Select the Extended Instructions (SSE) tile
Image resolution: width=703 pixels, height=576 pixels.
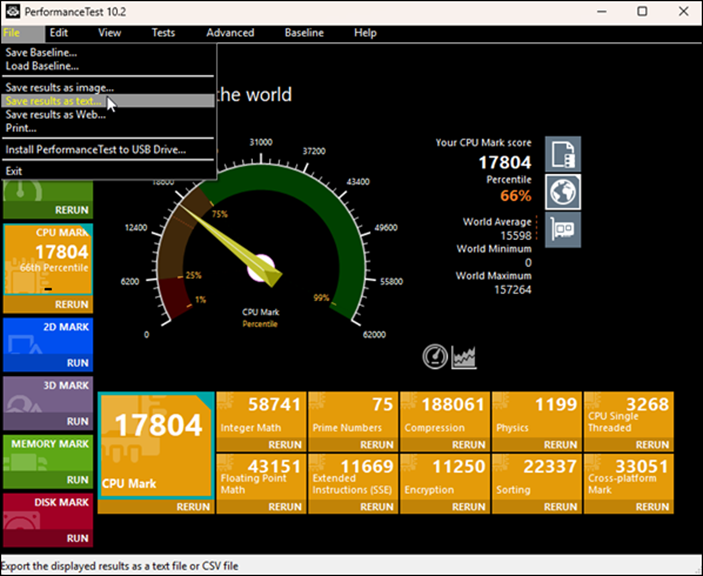point(353,477)
